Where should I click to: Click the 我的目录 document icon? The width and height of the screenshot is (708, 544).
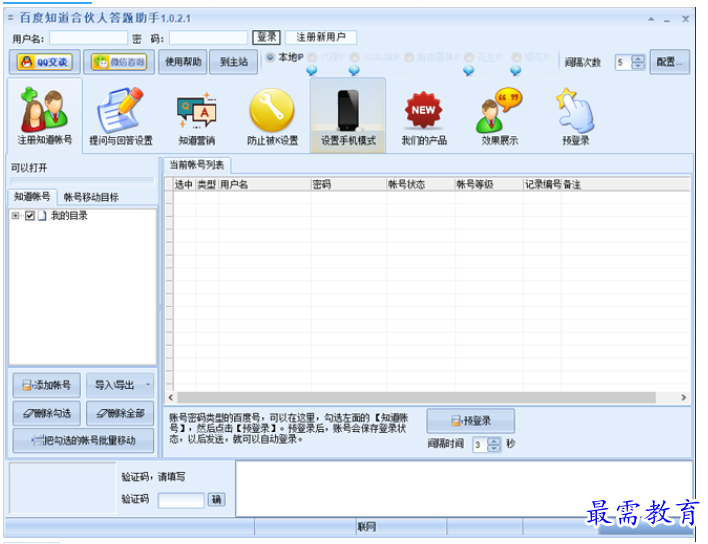click(42, 216)
